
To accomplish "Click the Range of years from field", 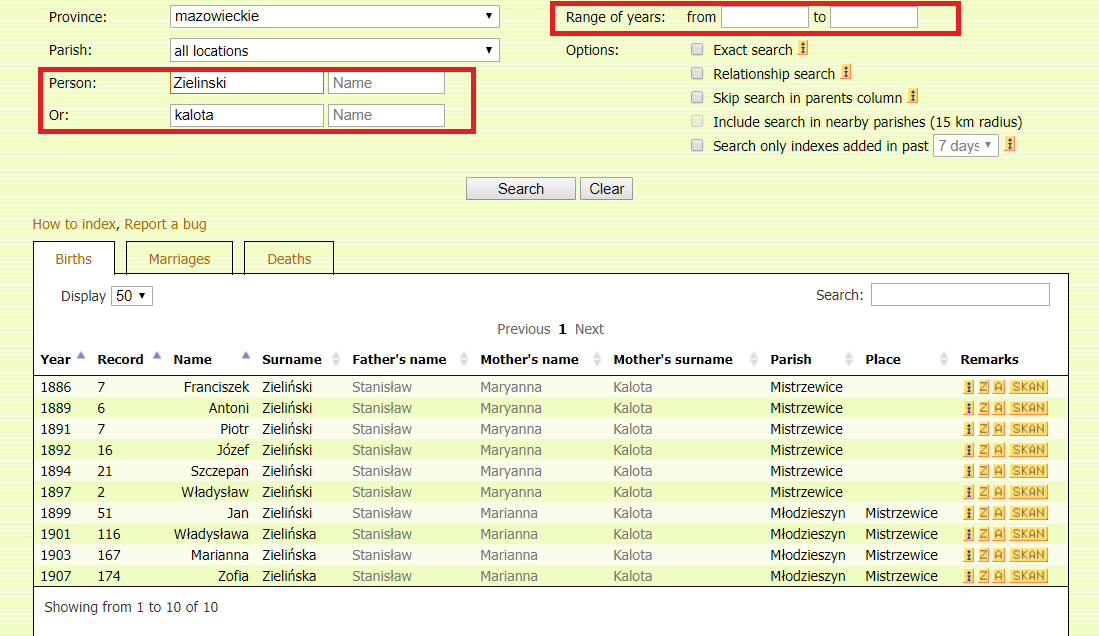I will click(x=764, y=17).
